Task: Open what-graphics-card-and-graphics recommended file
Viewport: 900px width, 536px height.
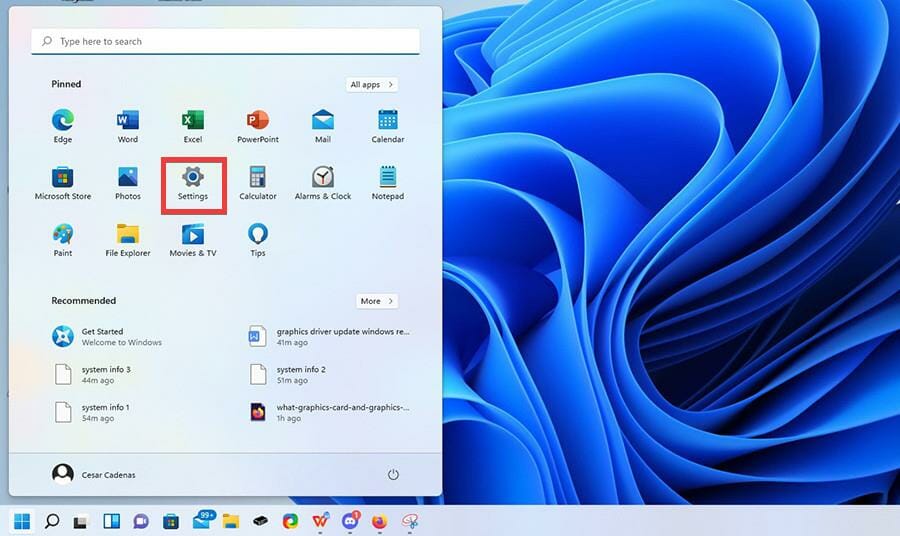Action: pos(329,412)
